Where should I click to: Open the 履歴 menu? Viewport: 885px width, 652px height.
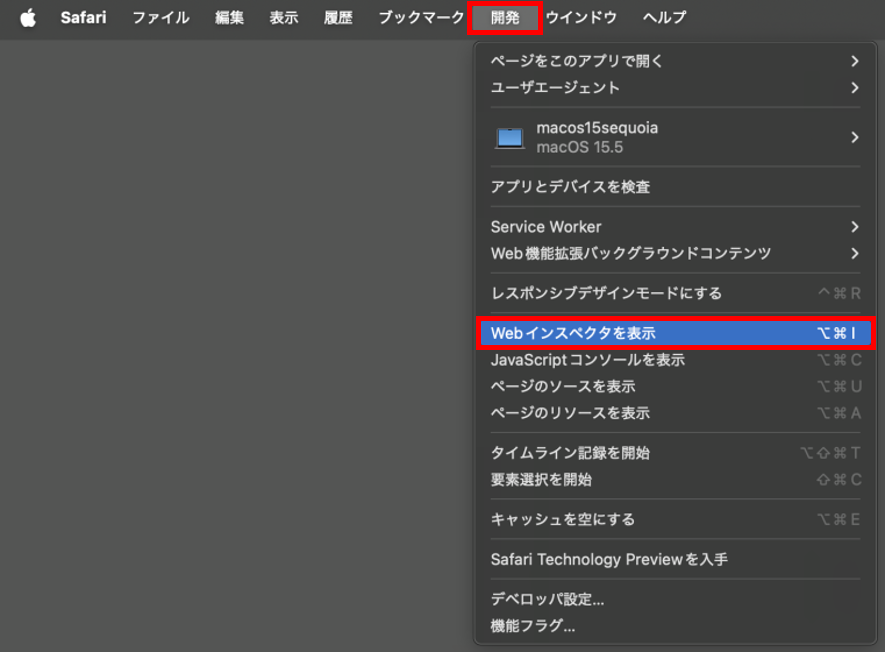pyautogui.click(x=338, y=17)
